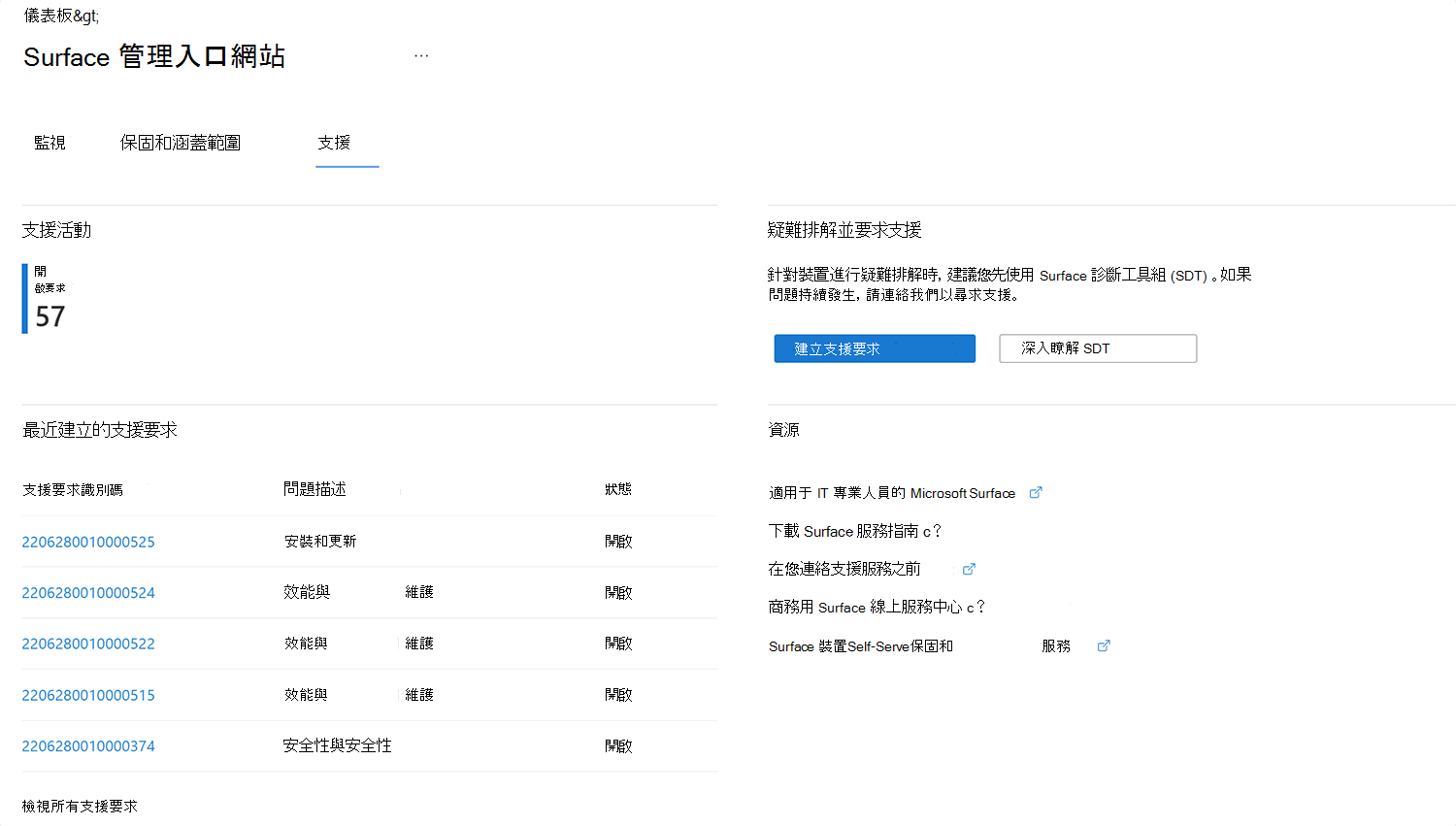Open support request 2206280010000515

(x=88, y=695)
